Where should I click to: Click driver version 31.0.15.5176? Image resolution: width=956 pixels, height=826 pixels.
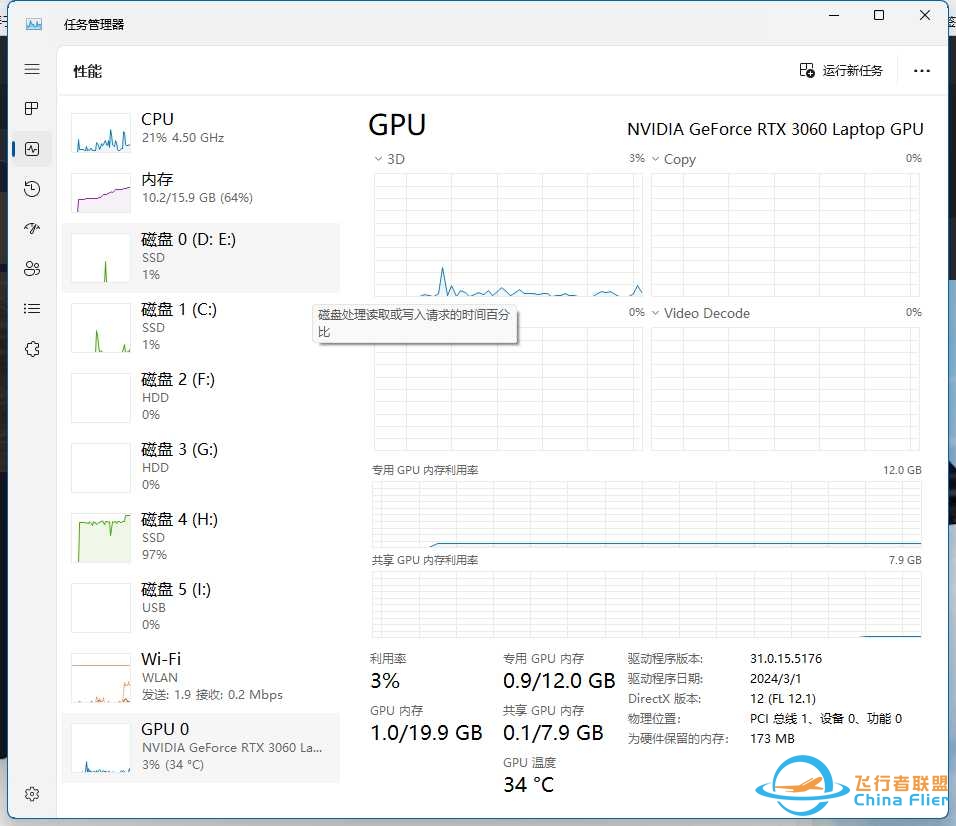(786, 658)
